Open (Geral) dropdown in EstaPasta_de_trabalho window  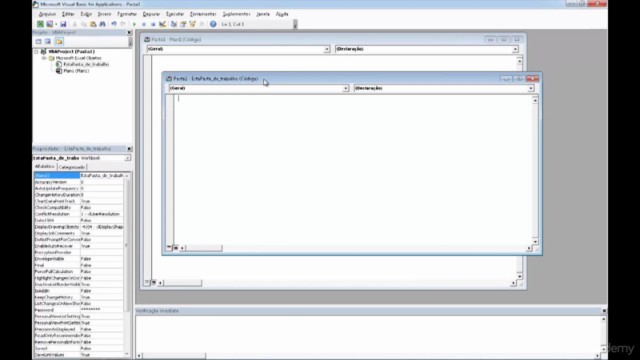(345, 88)
